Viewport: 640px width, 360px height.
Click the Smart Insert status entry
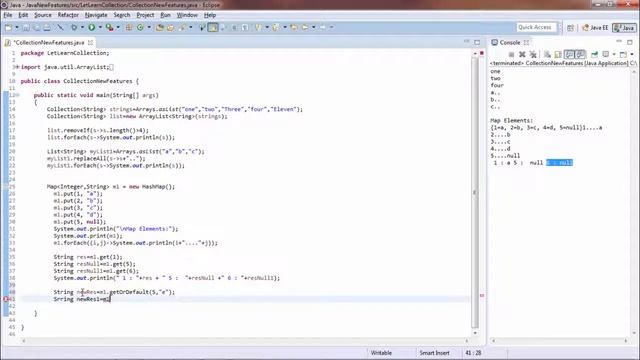[x=434, y=353]
